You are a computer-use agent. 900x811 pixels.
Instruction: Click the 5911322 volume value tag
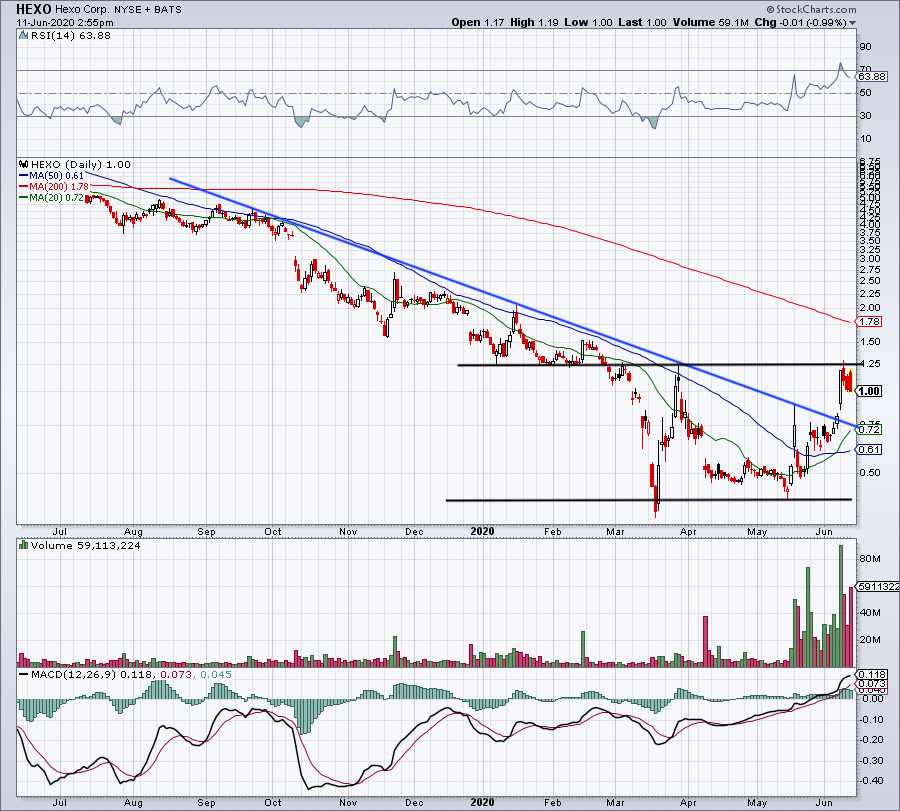pyautogui.click(x=878, y=587)
